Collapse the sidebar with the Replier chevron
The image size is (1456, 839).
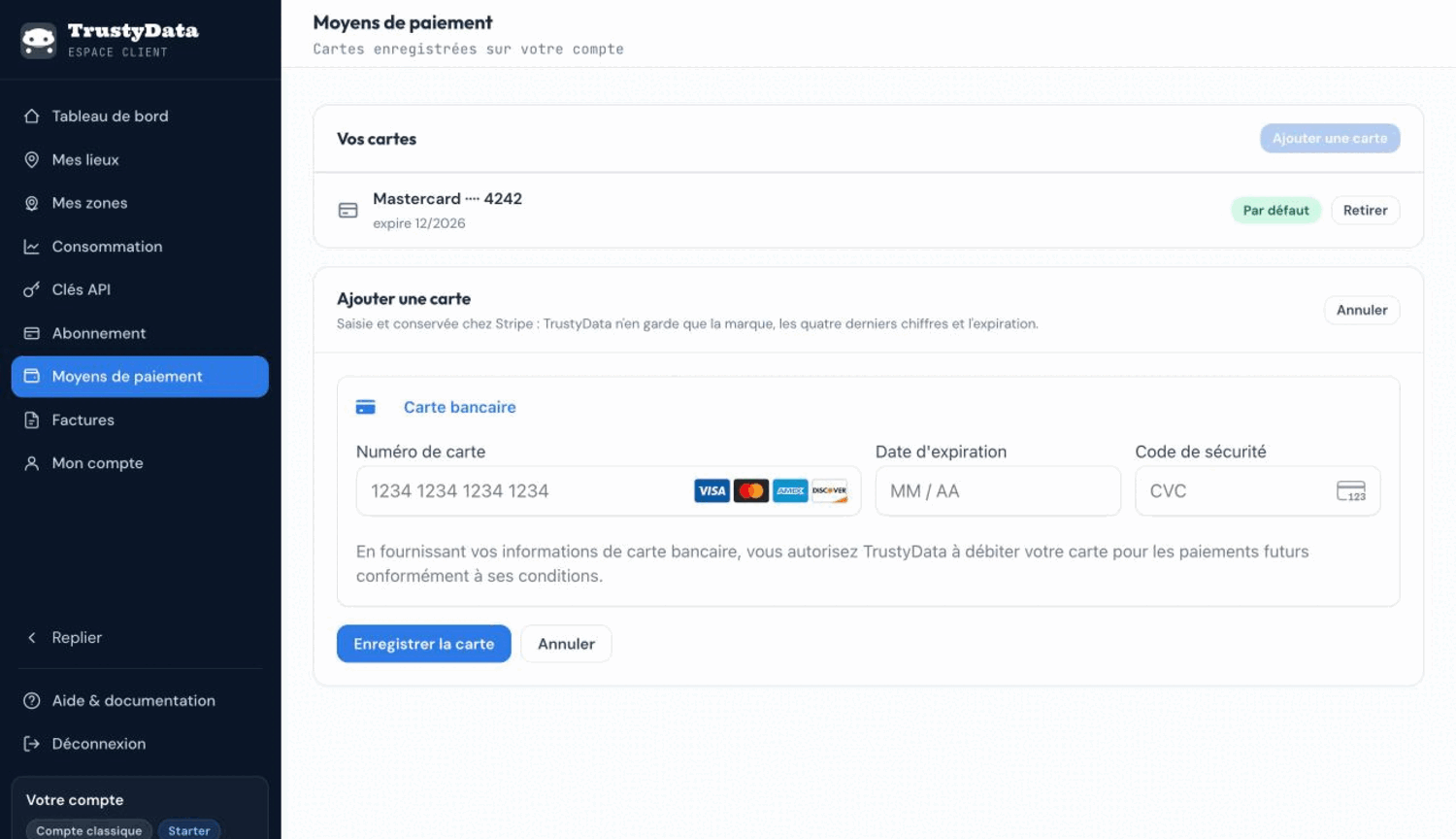click(x=32, y=638)
